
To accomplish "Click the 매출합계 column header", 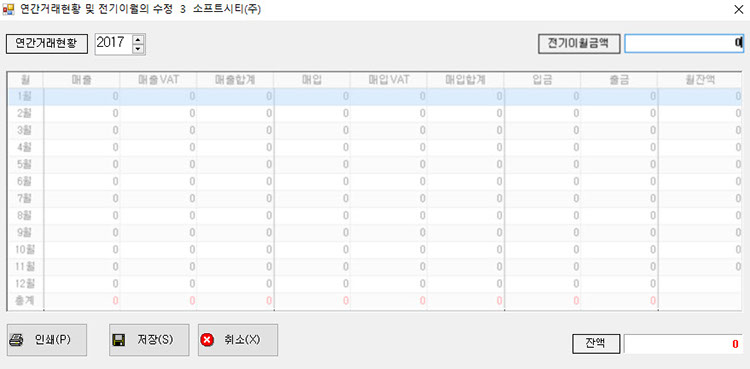I will coord(235,80).
